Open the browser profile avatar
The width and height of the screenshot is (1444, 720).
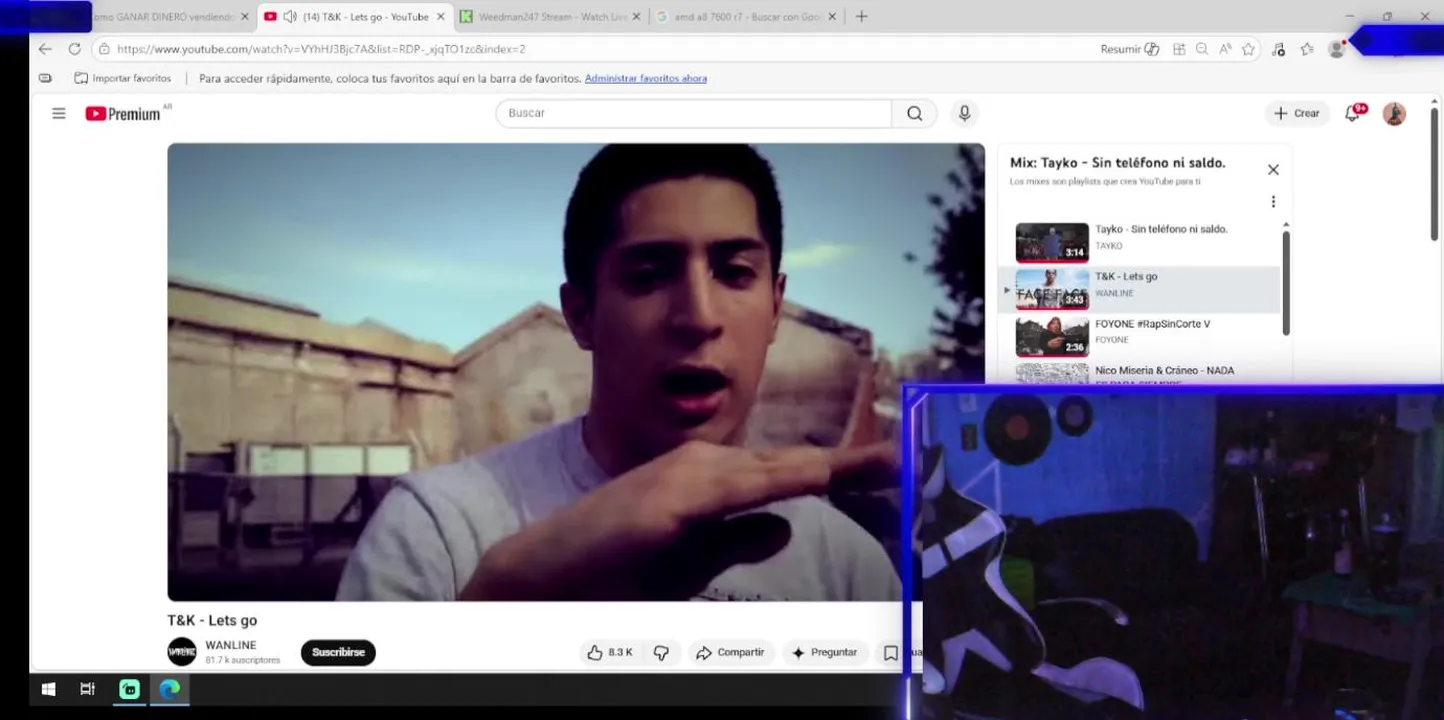(1336, 49)
